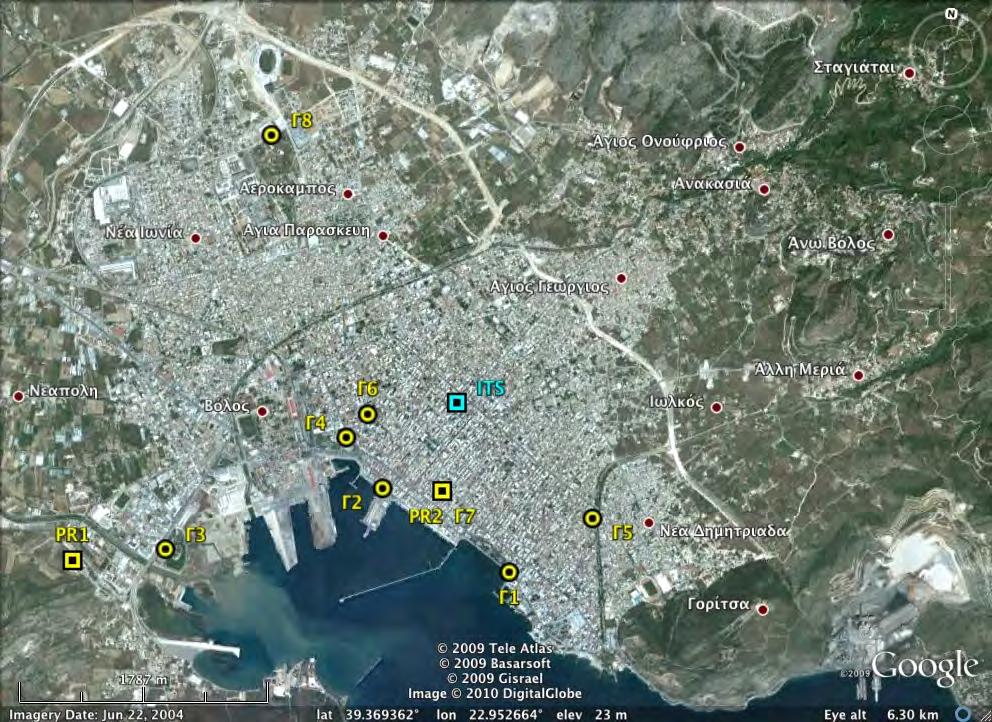The width and height of the screenshot is (992, 722).
Task: Select the Γ3 circle placemark
Action: [166, 549]
